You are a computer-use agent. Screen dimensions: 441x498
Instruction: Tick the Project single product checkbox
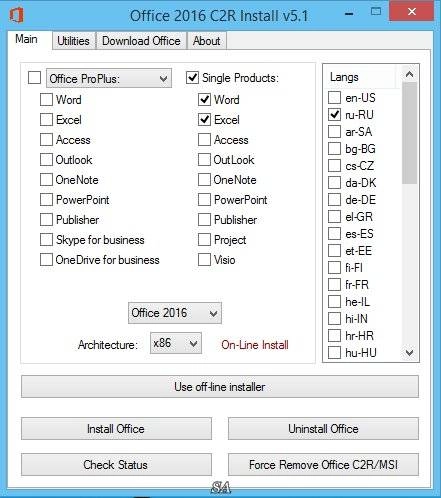click(x=204, y=240)
